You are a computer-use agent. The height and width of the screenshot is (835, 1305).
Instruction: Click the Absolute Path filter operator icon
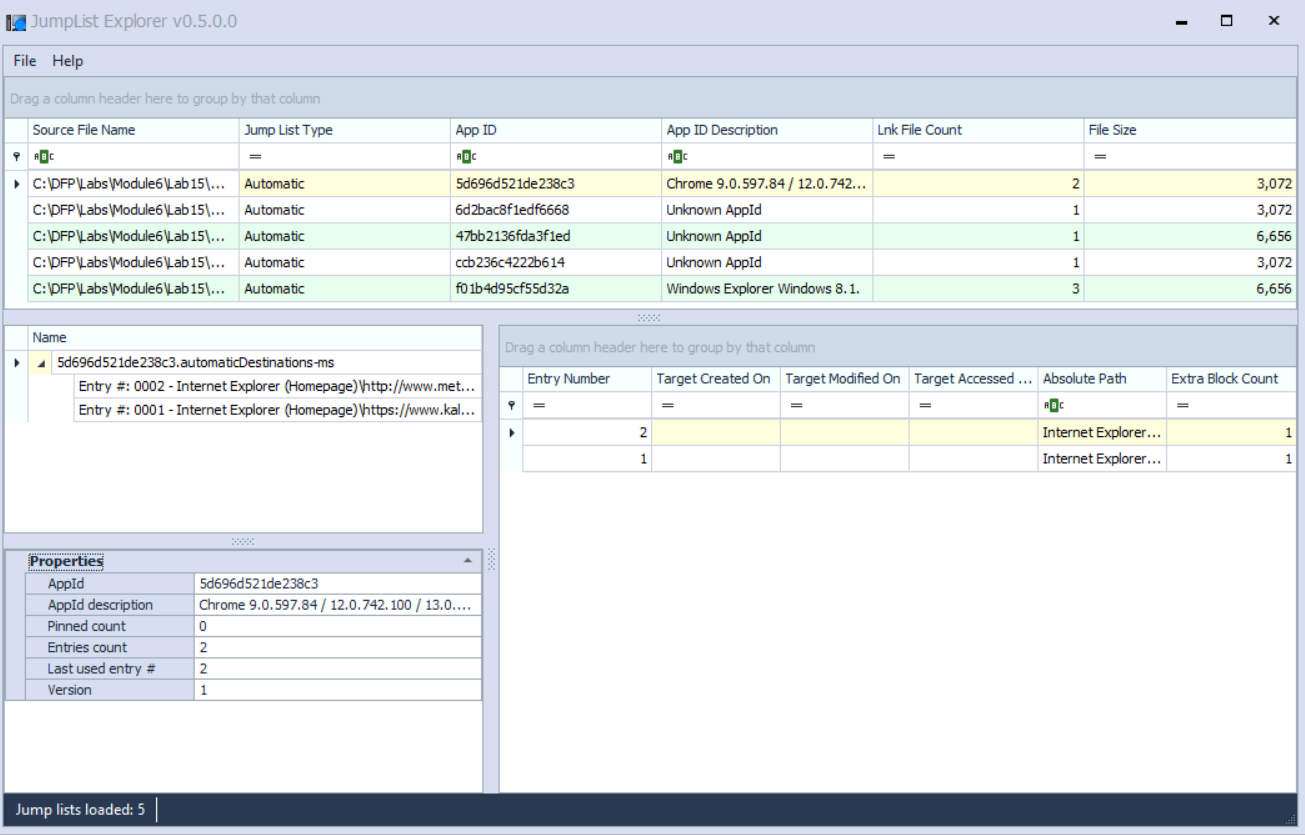[1053, 406]
